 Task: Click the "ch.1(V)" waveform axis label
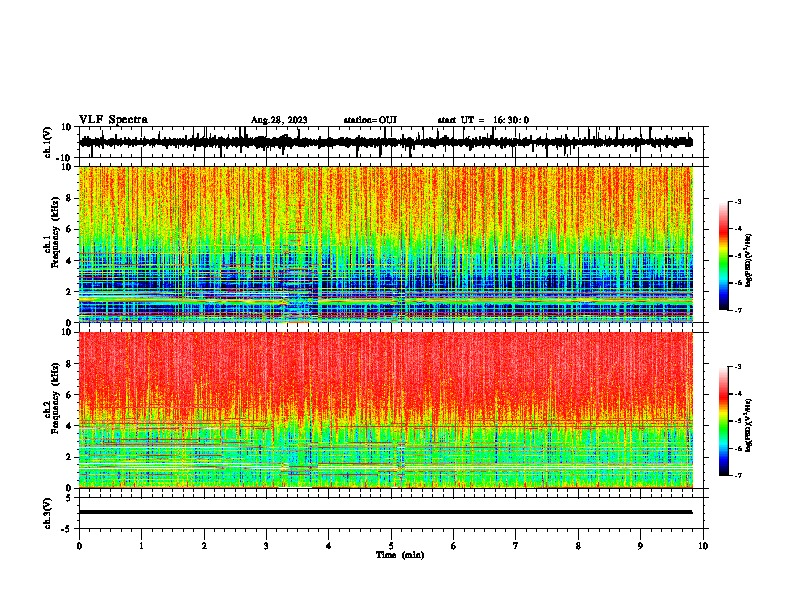[47, 142]
